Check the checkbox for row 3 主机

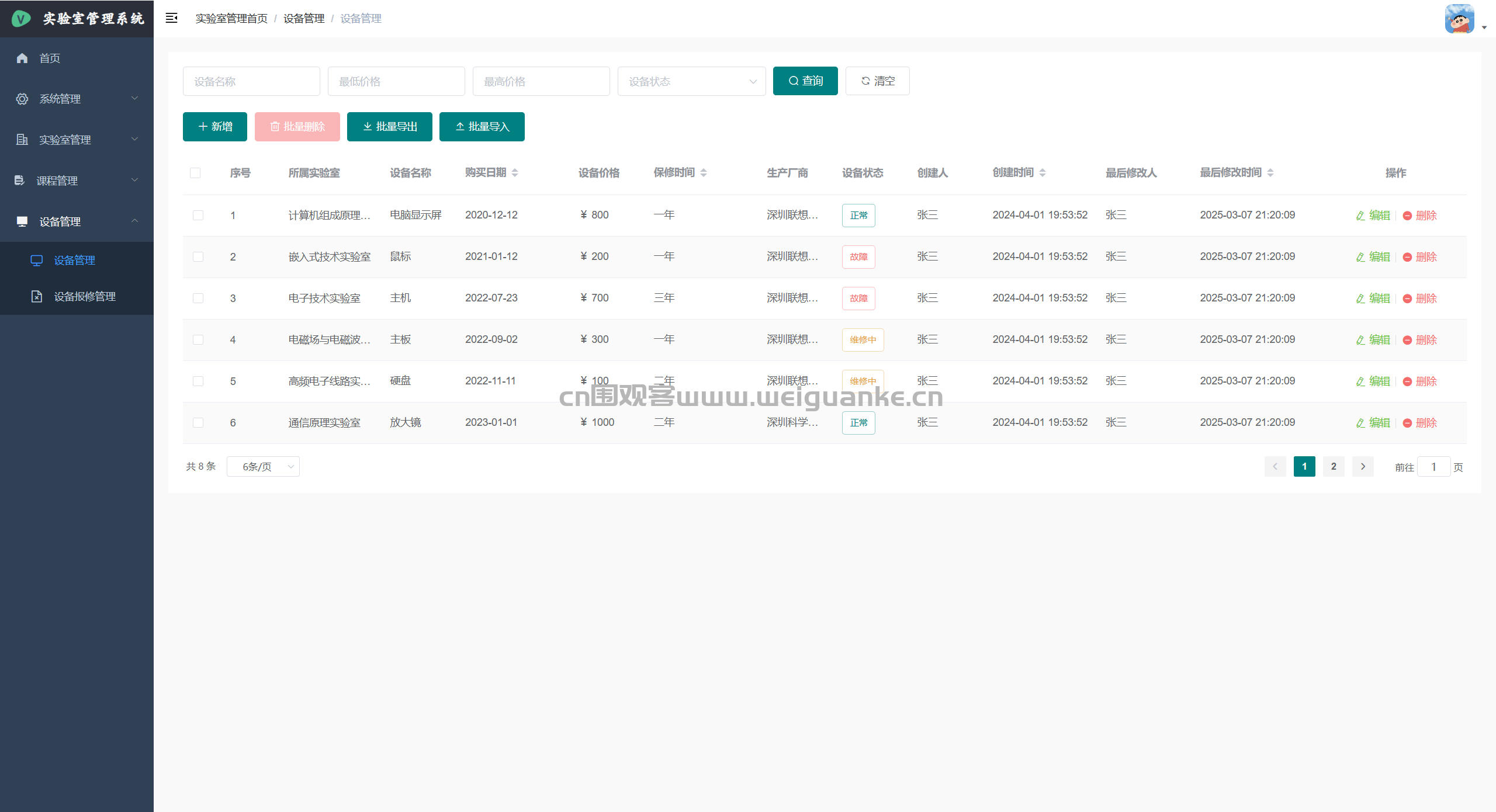click(x=198, y=298)
